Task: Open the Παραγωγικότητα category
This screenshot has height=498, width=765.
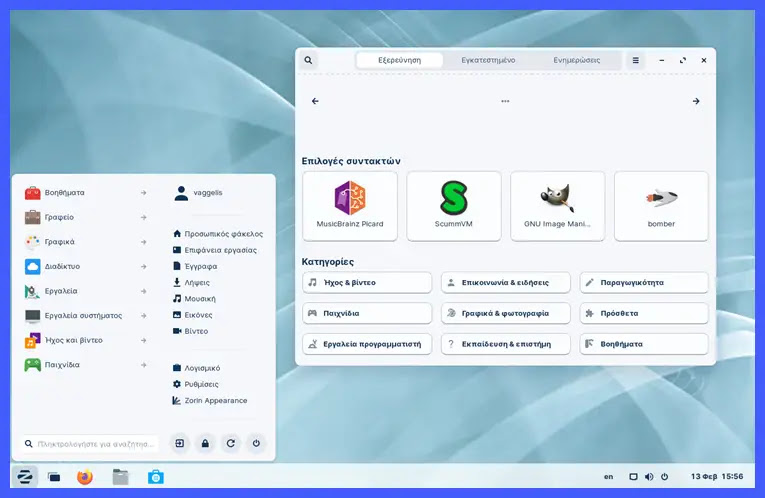Action: click(644, 282)
